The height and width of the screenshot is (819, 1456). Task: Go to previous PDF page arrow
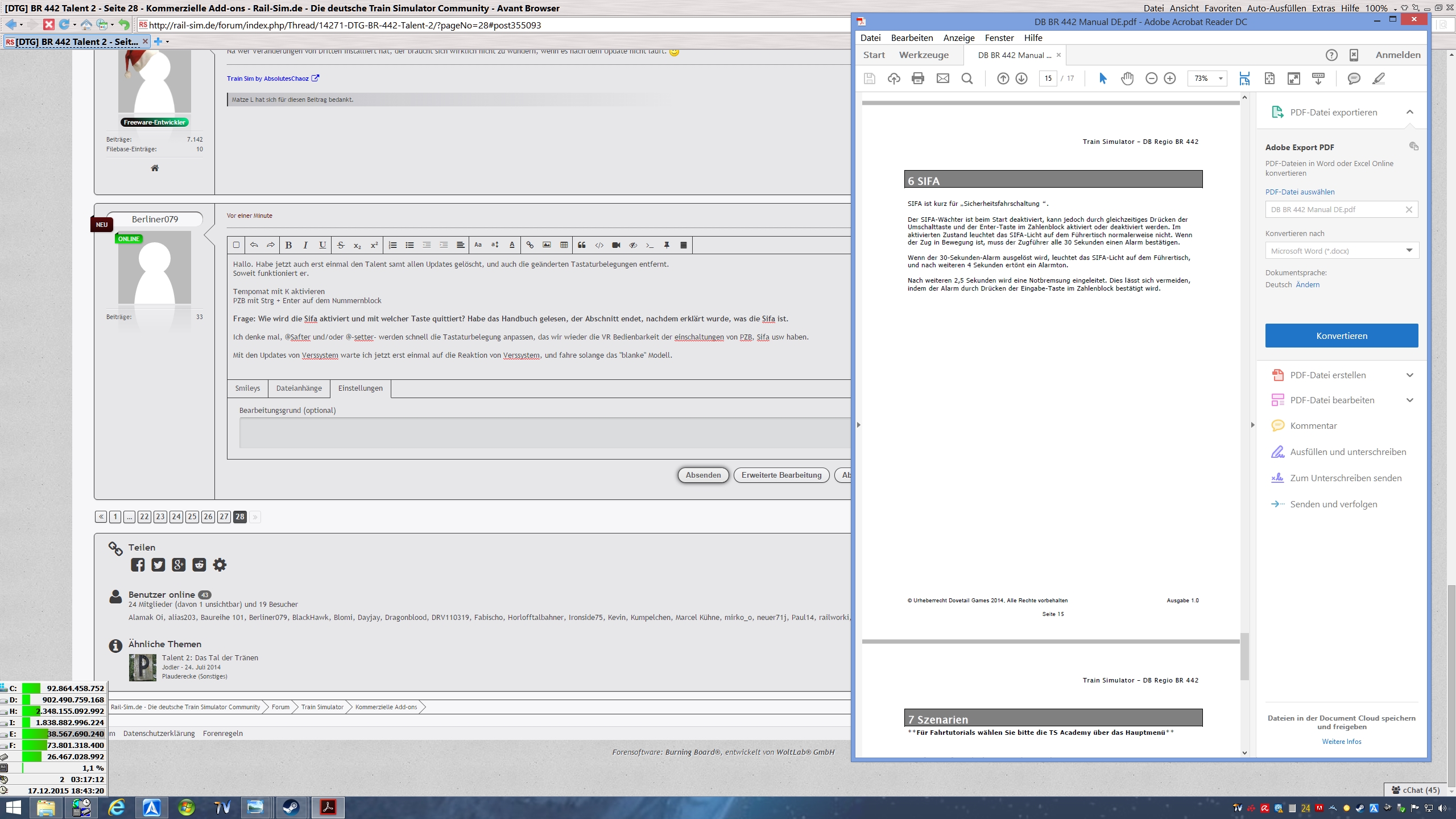(x=1003, y=78)
